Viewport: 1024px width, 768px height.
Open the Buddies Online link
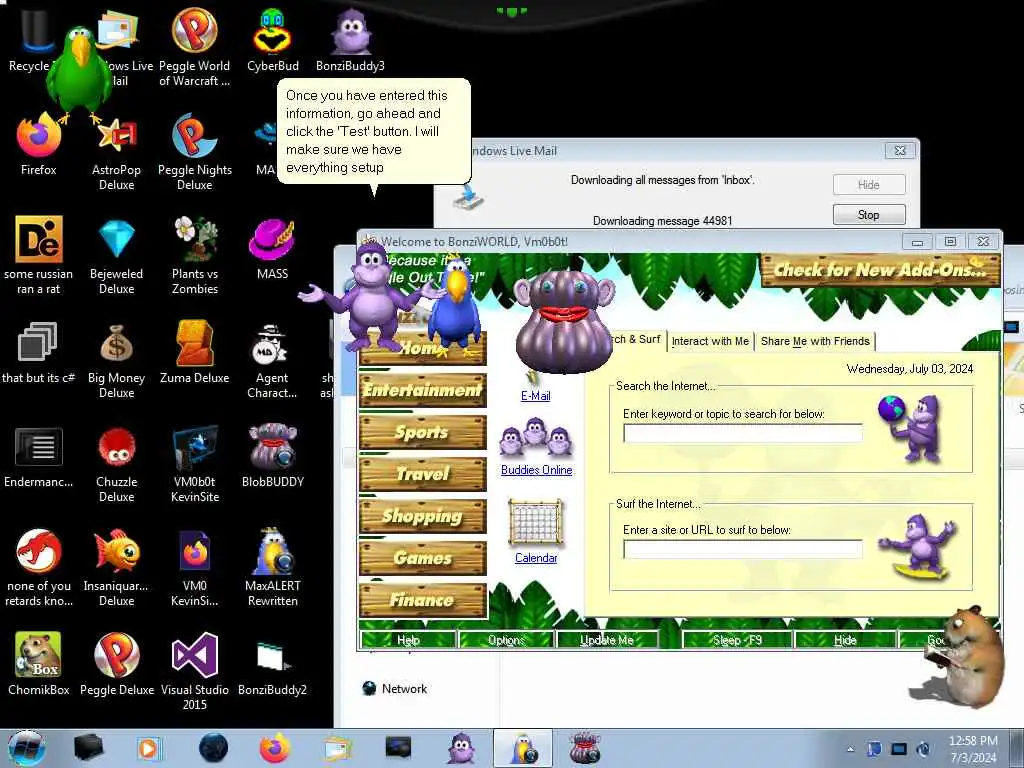536,470
